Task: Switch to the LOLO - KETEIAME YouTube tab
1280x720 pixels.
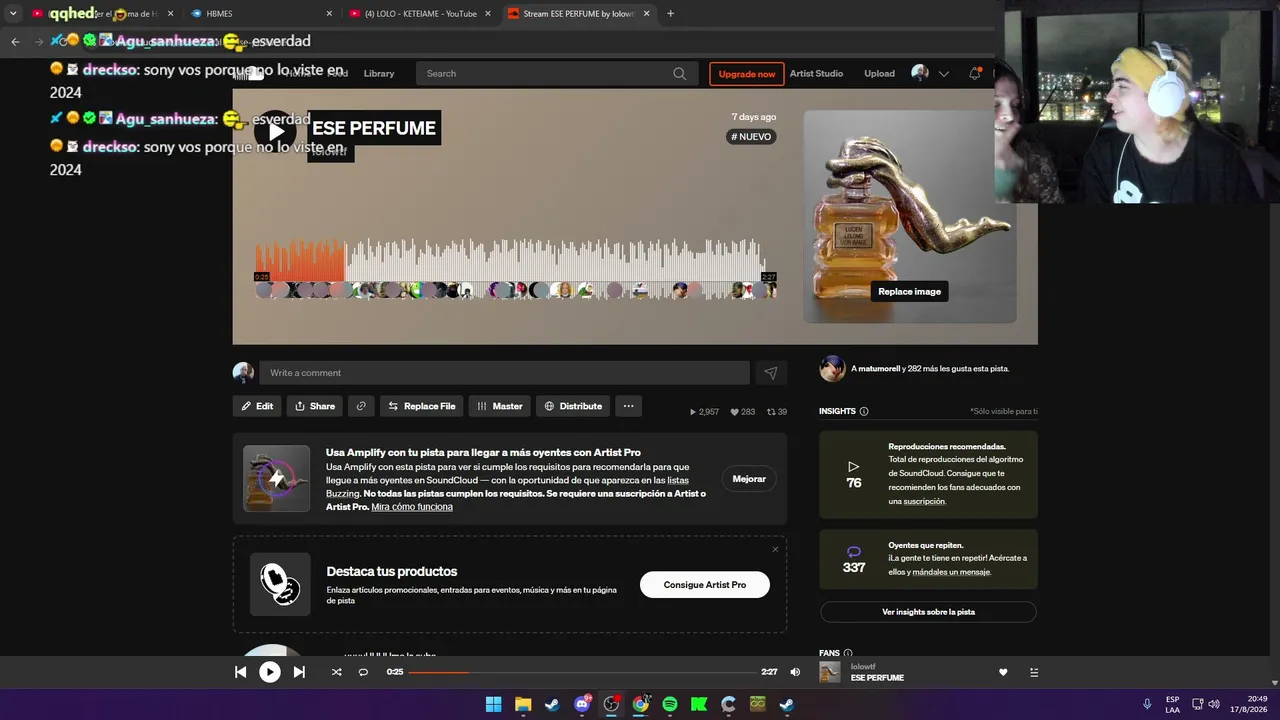Action: click(x=420, y=14)
